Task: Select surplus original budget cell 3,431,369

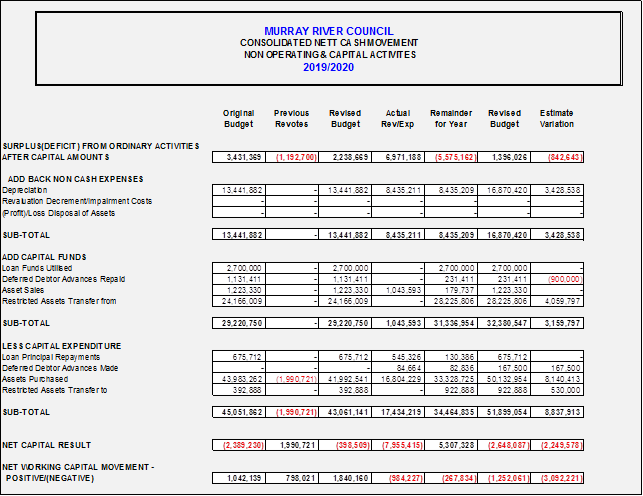Action: (239, 157)
